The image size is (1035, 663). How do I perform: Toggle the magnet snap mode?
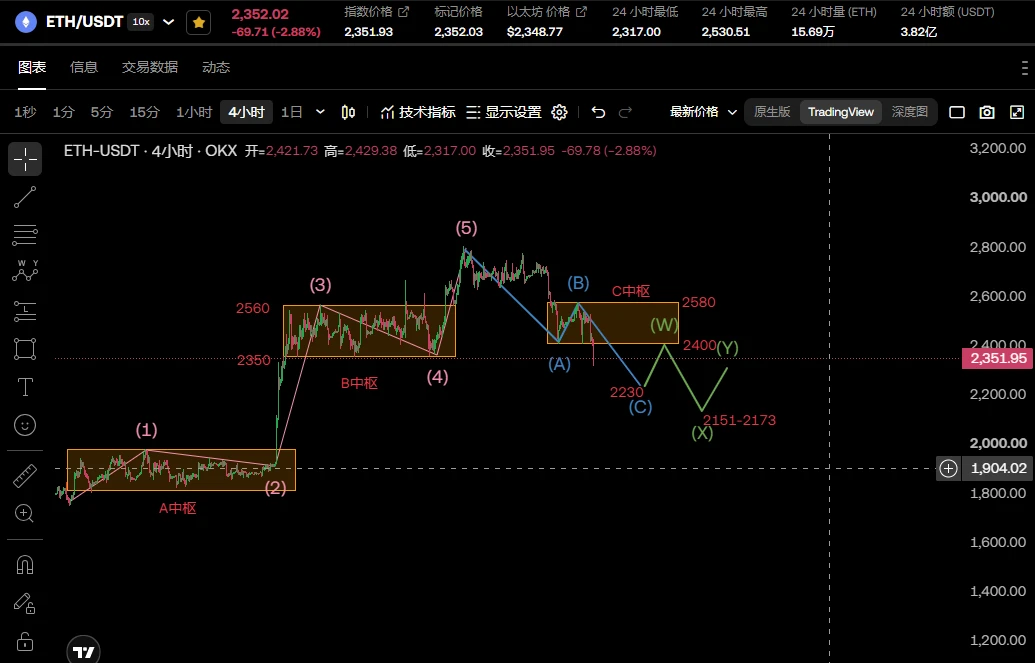point(25,565)
